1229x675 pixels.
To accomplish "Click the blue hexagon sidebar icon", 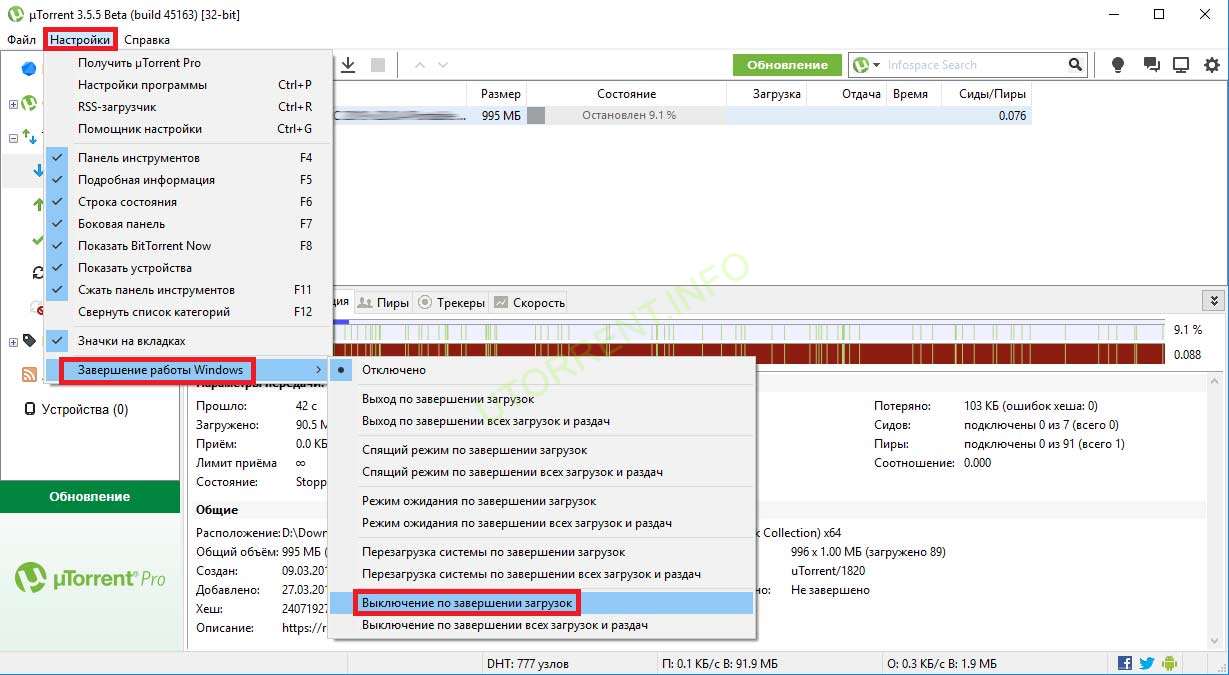I will (x=29, y=69).
